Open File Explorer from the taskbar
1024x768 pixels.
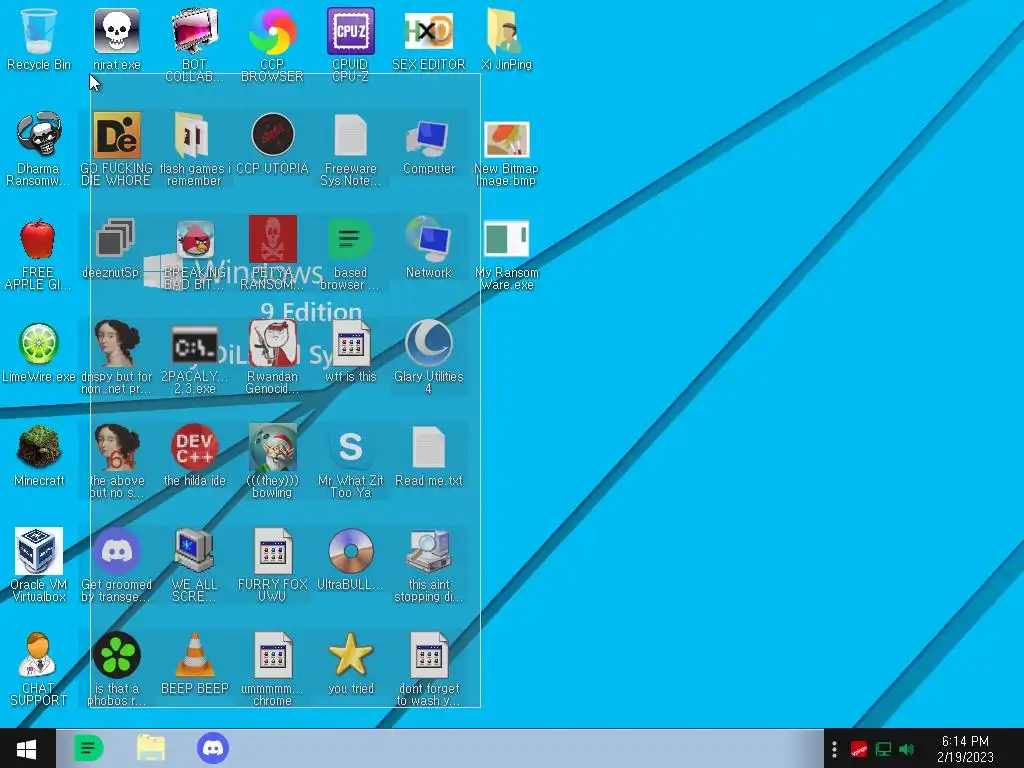[151, 748]
